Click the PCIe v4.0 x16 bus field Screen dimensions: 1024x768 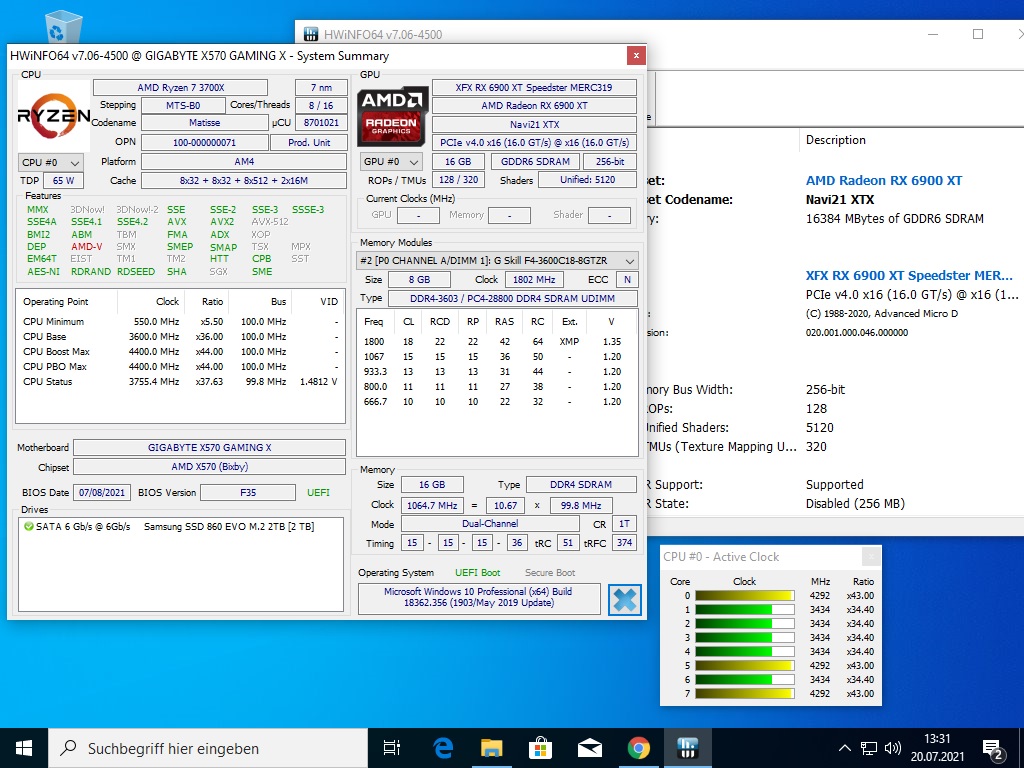(534, 142)
